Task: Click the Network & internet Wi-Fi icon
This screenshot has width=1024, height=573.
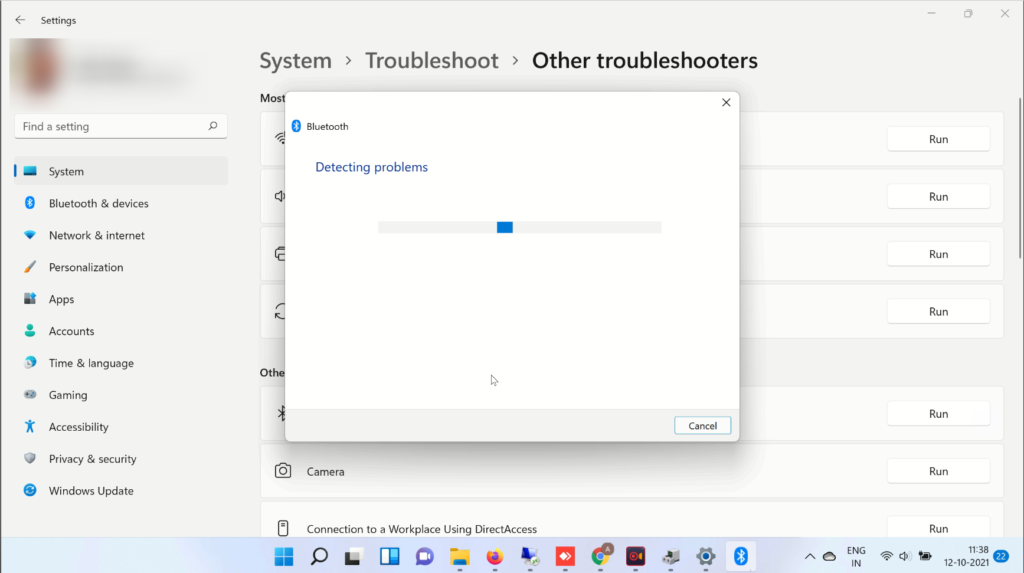Action: pyautogui.click(x=30, y=235)
